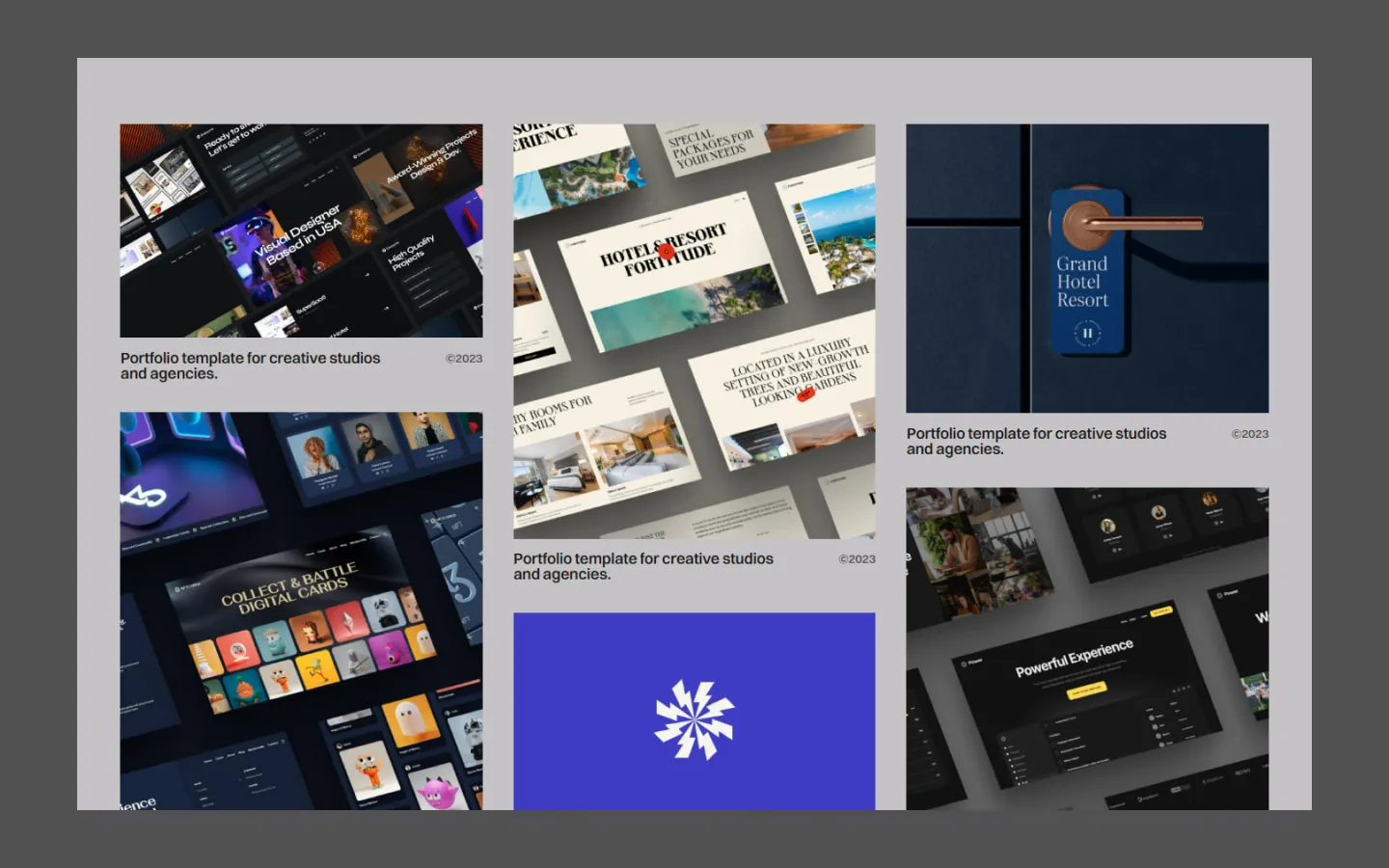This screenshot has width=1389, height=868.
Task: Select the Grand Hotel Resort text on the door hanger
Action: pyautogui.click(x=1081, y=282)
